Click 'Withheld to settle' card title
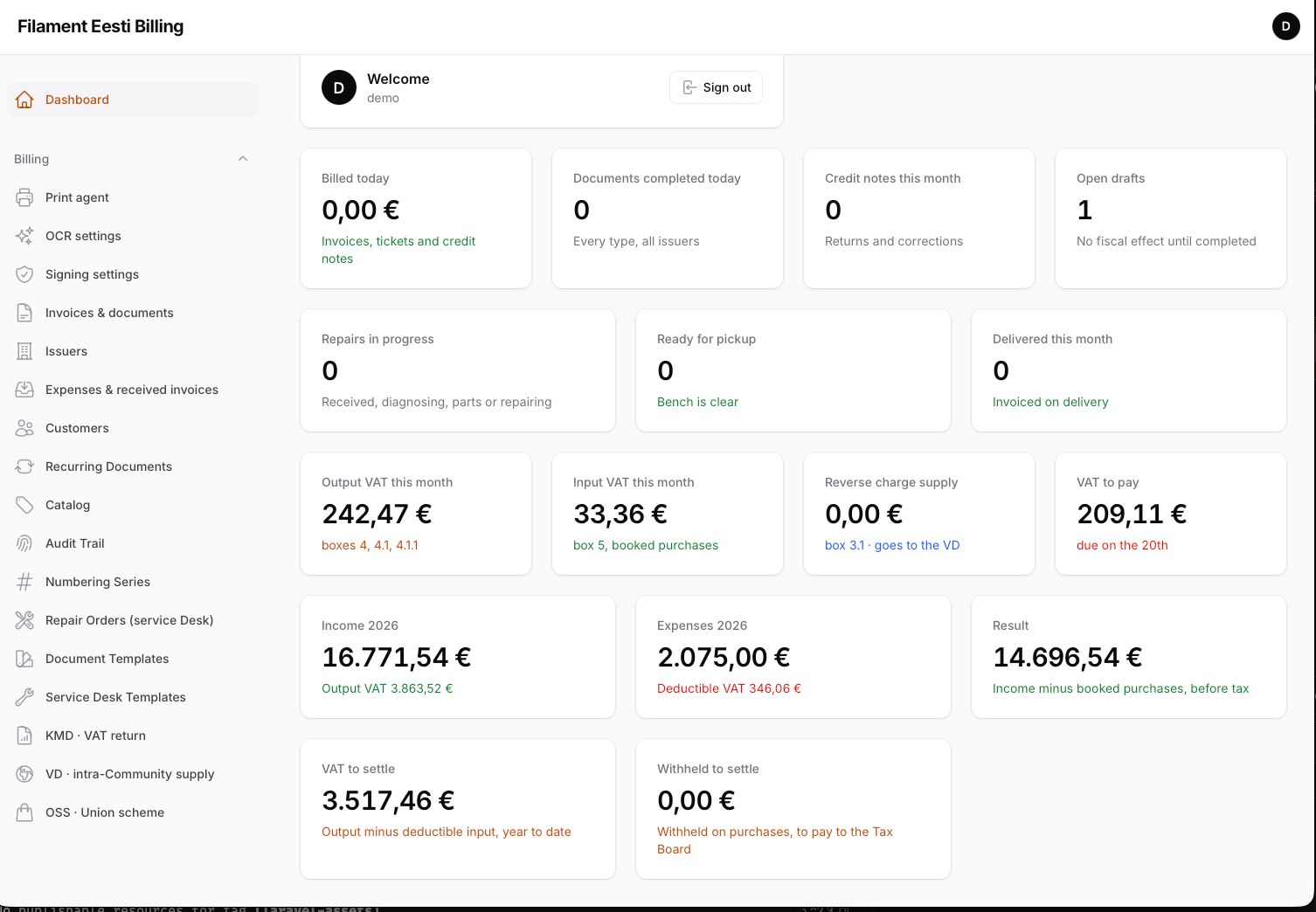1316x912 pixels. coord(708,769)
